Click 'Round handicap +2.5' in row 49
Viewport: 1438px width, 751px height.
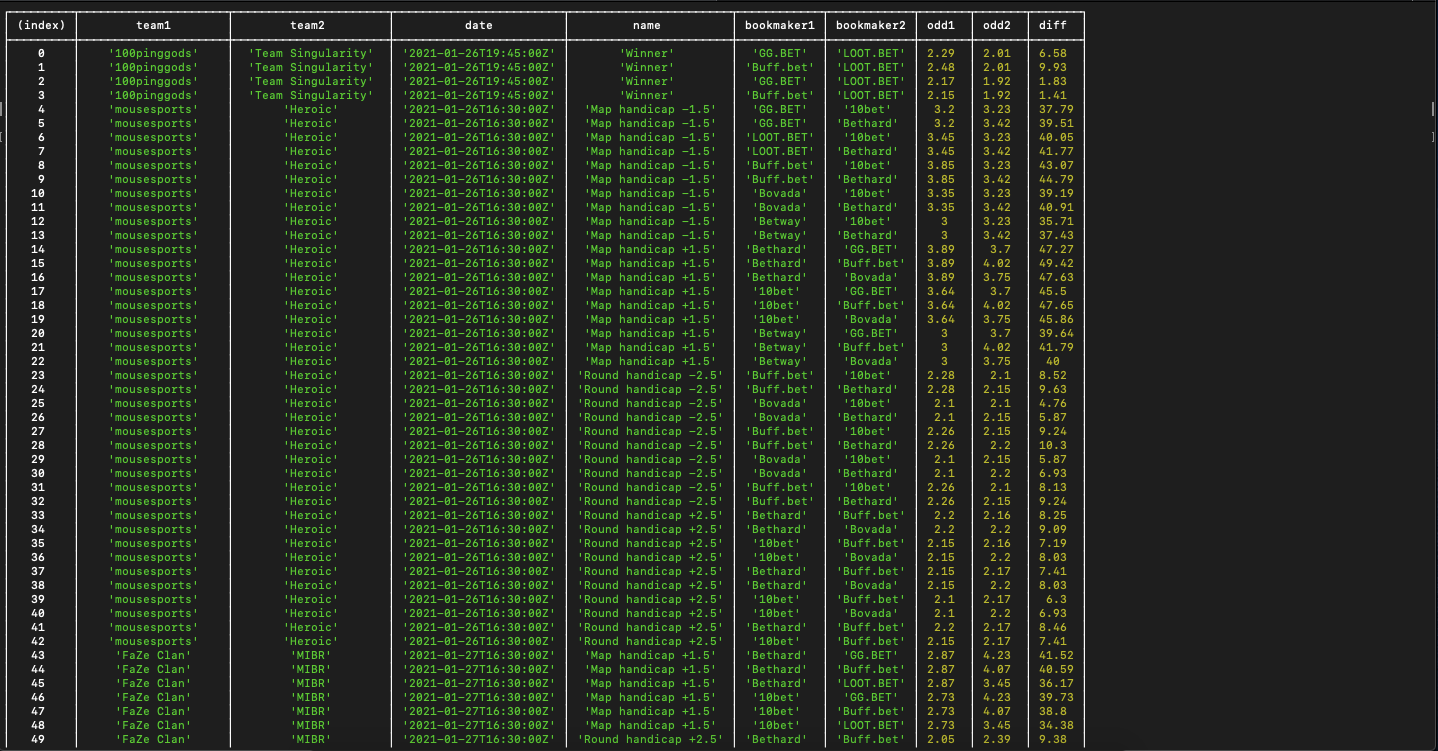point(650,739)
